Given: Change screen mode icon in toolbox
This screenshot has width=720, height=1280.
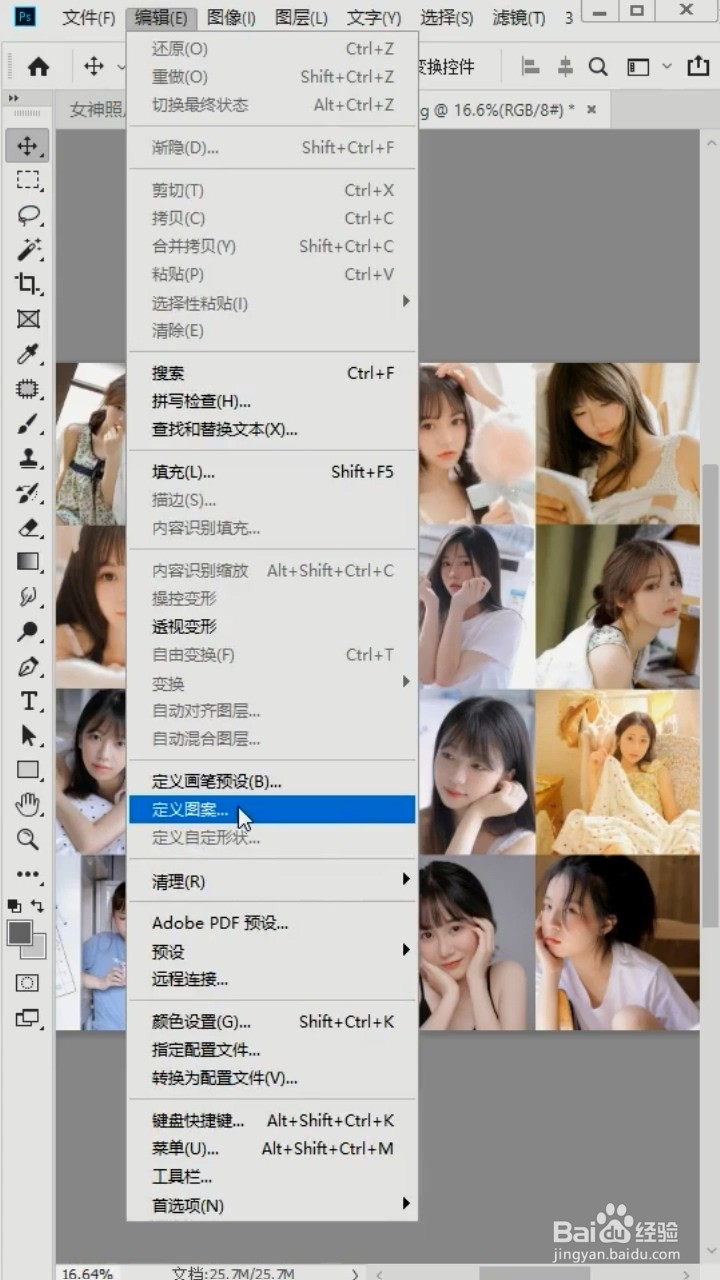Looking at the screenshot, I should click(x=27, y=1018).
